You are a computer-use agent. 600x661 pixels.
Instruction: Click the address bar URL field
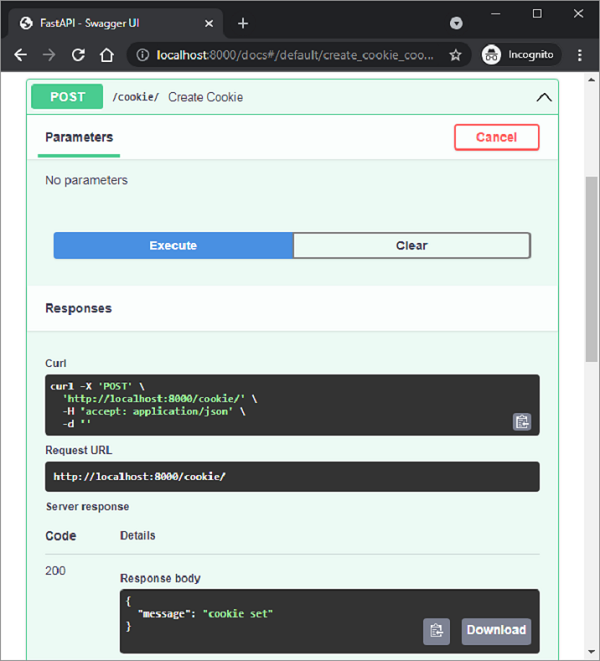290,55
